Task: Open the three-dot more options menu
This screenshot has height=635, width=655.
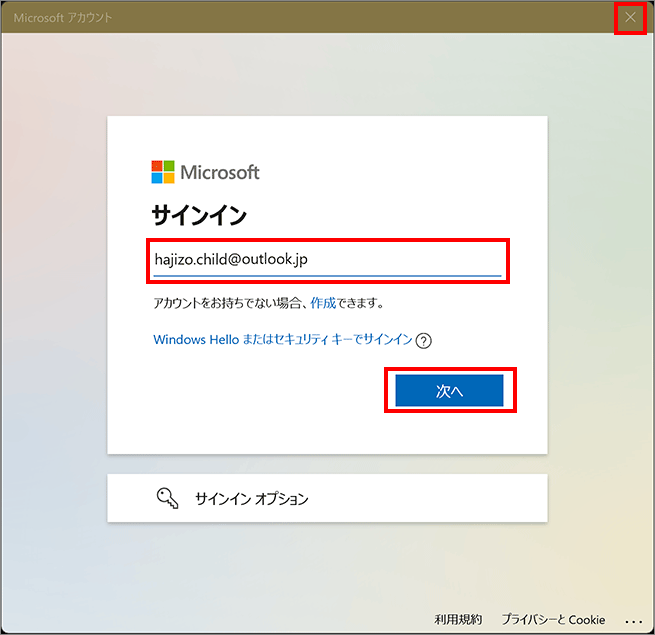Action: 634,622
